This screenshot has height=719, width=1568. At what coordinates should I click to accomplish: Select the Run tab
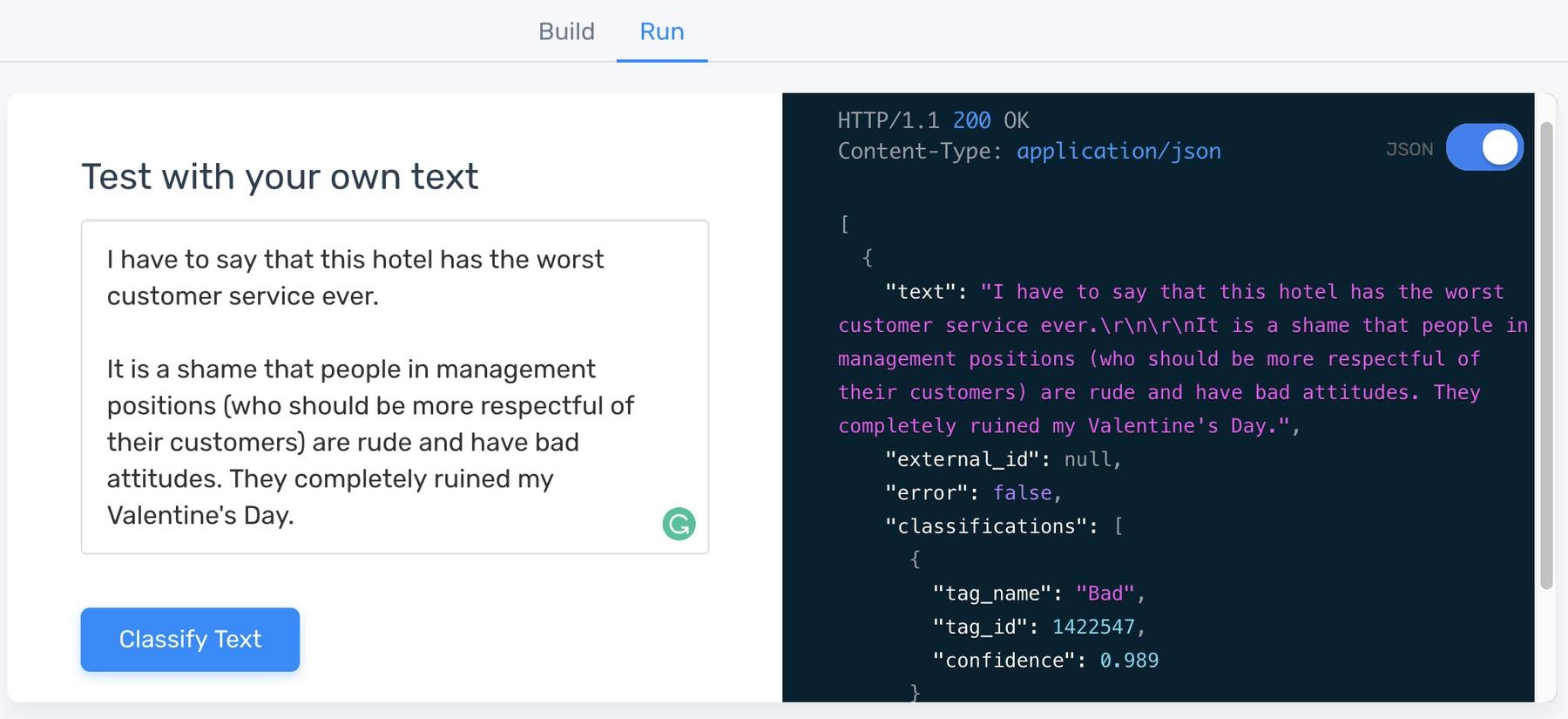pyautogui.click(x=662, y=31)
